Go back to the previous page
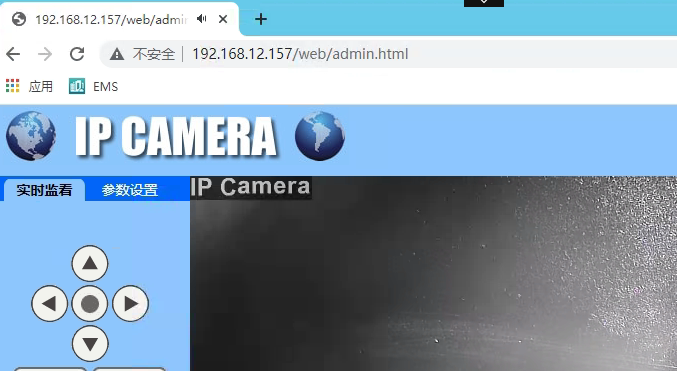 (x=13, y=54)
